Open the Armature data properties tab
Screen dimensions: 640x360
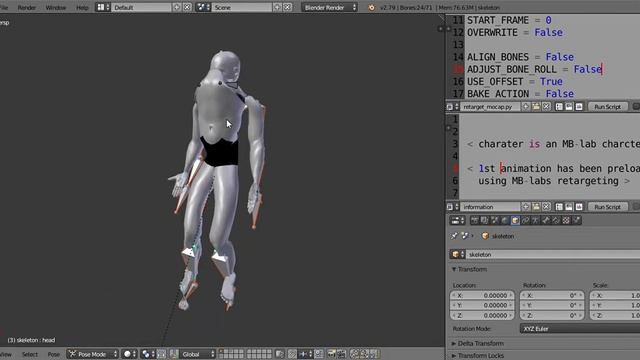[x=535, y=220]
